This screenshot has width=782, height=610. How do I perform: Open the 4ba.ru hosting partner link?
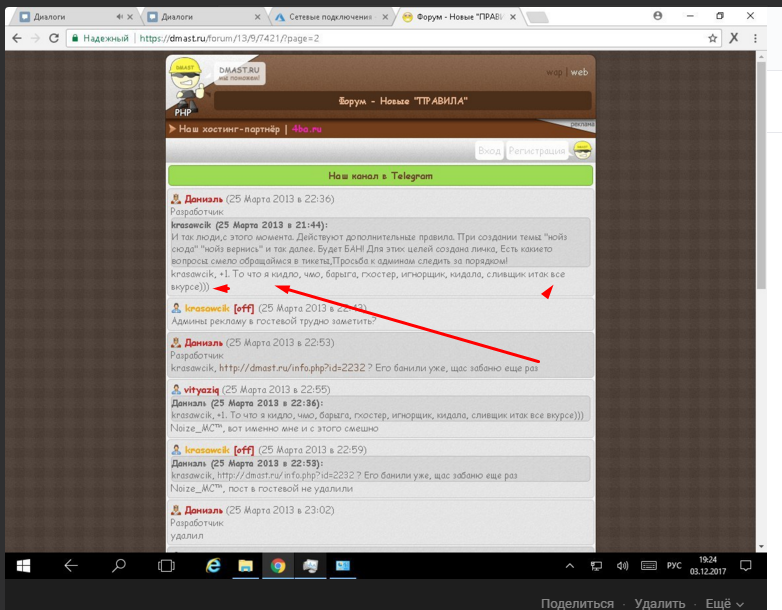coord(307,129)
